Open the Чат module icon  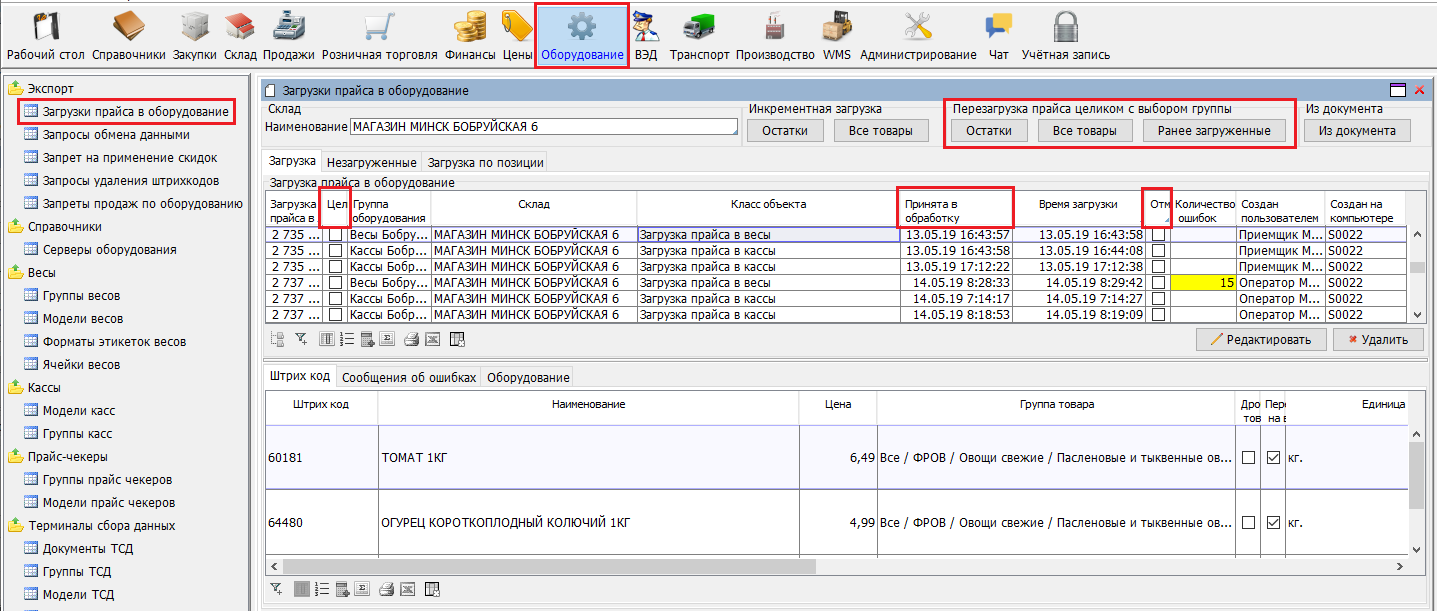[x=998, y=34]
